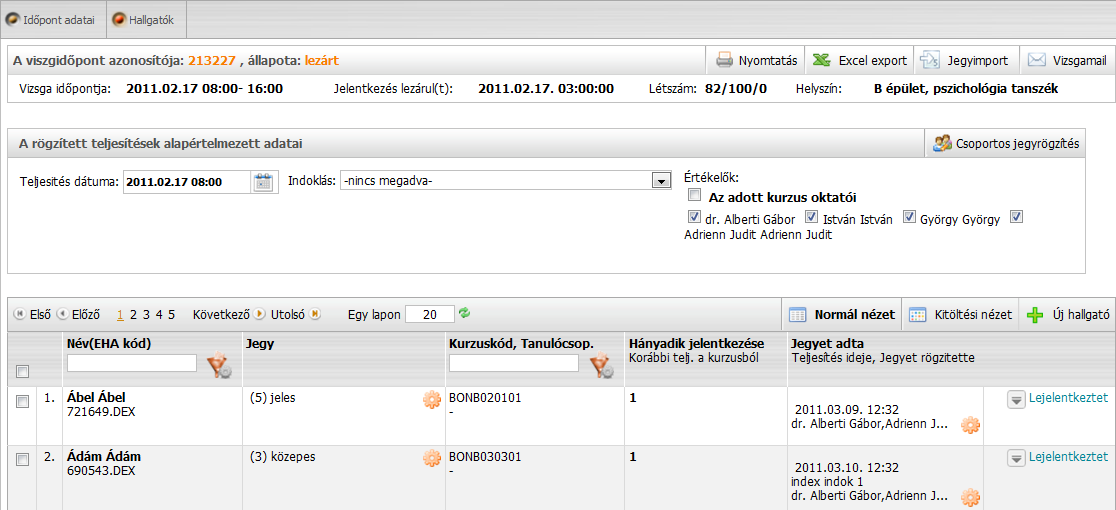Expand the Indoklás dropdown
This screenshot has width=1116, height=510.
(x=662, y=182)
